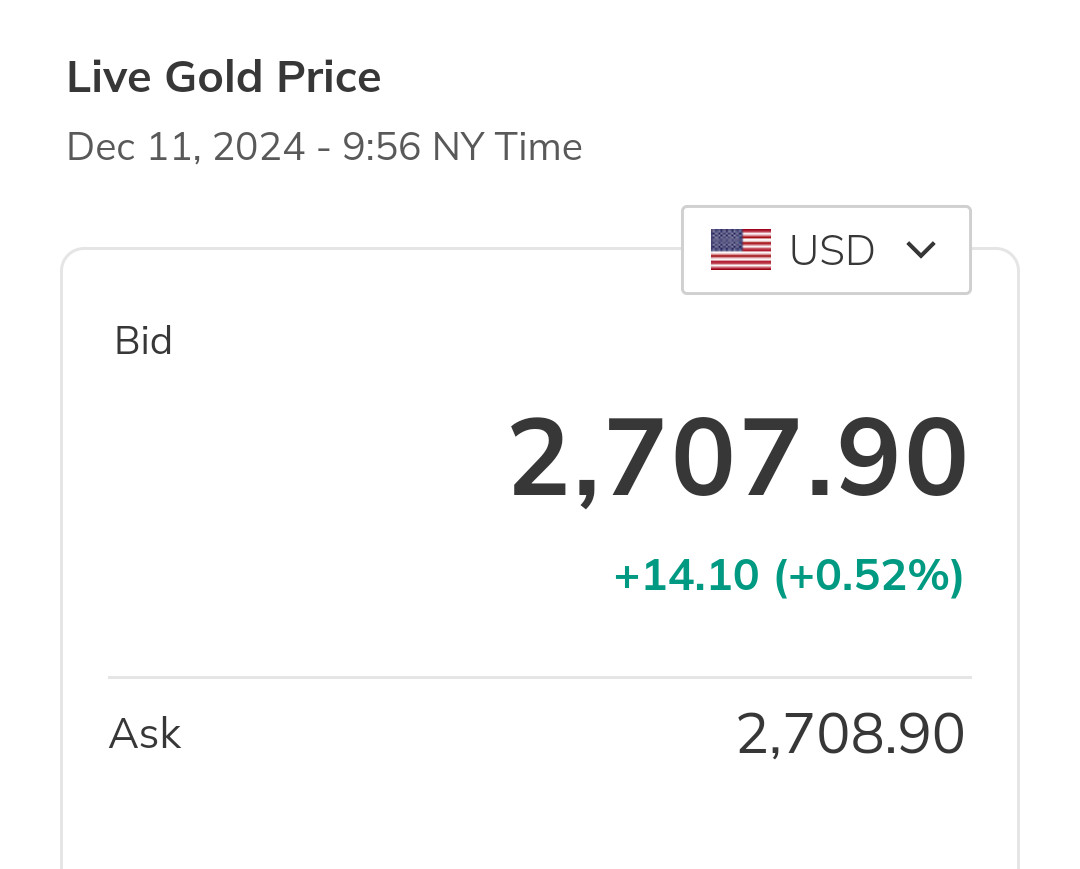Click the Dec 11, 2024 date text
The height and width of the screenshot is (869, 1080).
(185, 148)
